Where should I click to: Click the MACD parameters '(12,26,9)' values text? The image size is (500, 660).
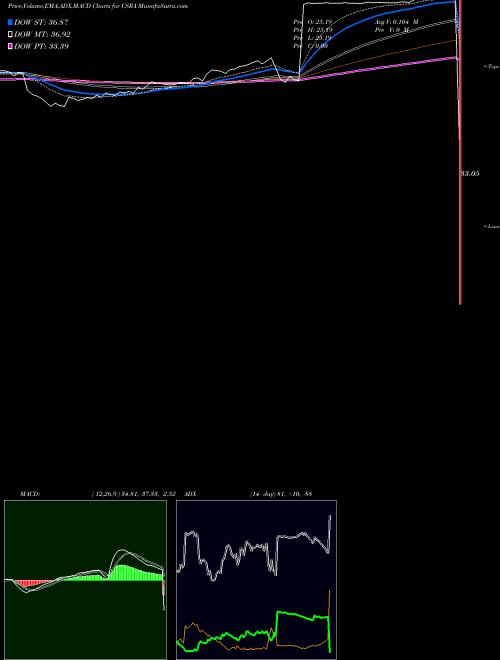[133, 494]
